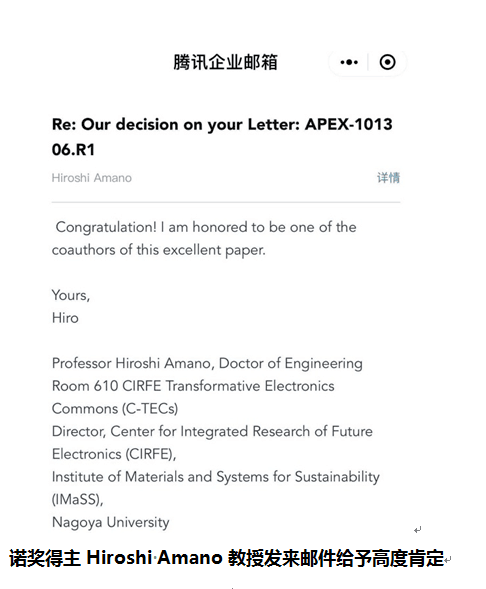486x589 pixels.
Task: Click the Professor Hiroshi Amano signature line
Action: pyautogui.click(x=207, y=364)
